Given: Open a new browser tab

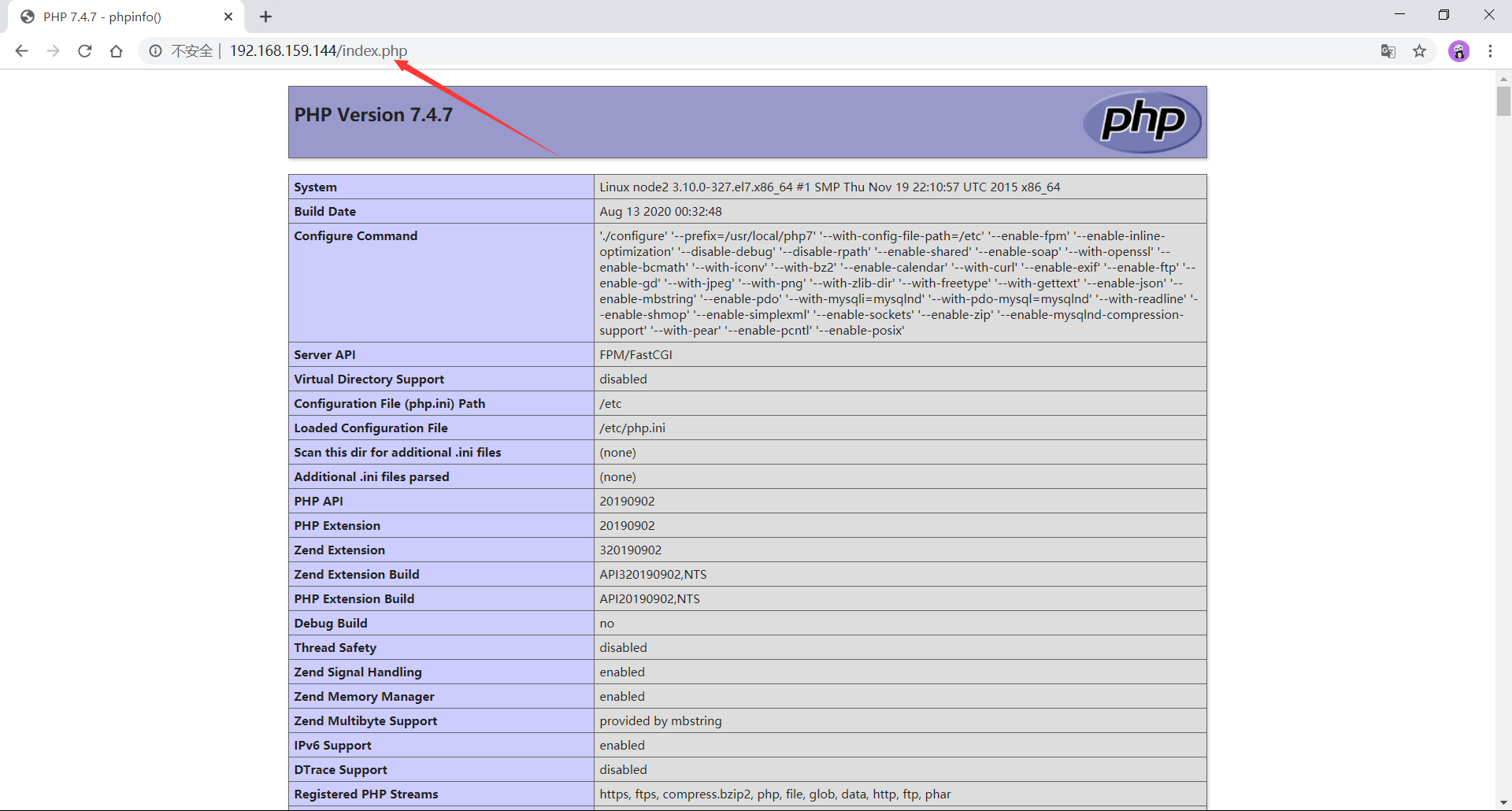Looking at the screenshot, I should 266,17.
